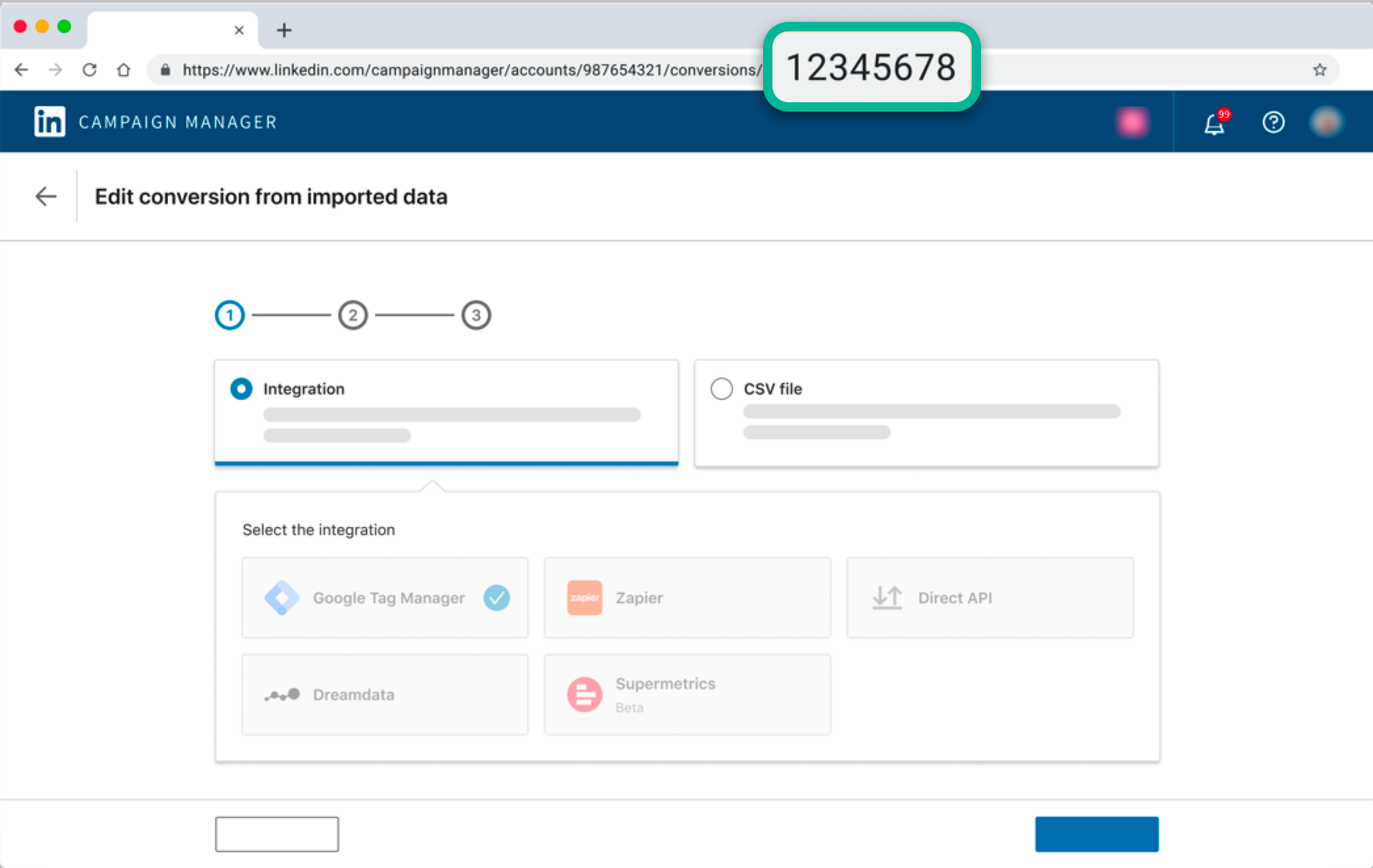Image resolution: width=1373 pixels, height=868 pixels.
Task: Select the CSV file radio button
Action: pos(722,389)
